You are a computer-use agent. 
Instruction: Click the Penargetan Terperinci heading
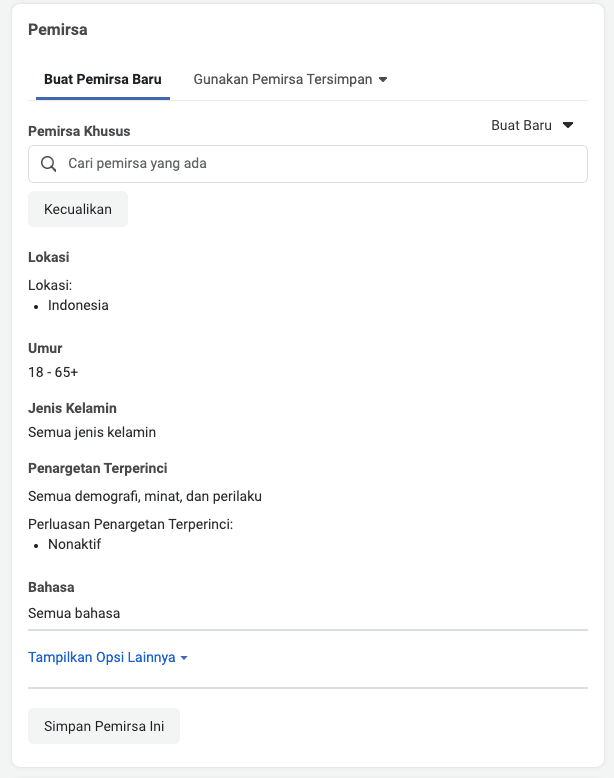click(98, 468)
